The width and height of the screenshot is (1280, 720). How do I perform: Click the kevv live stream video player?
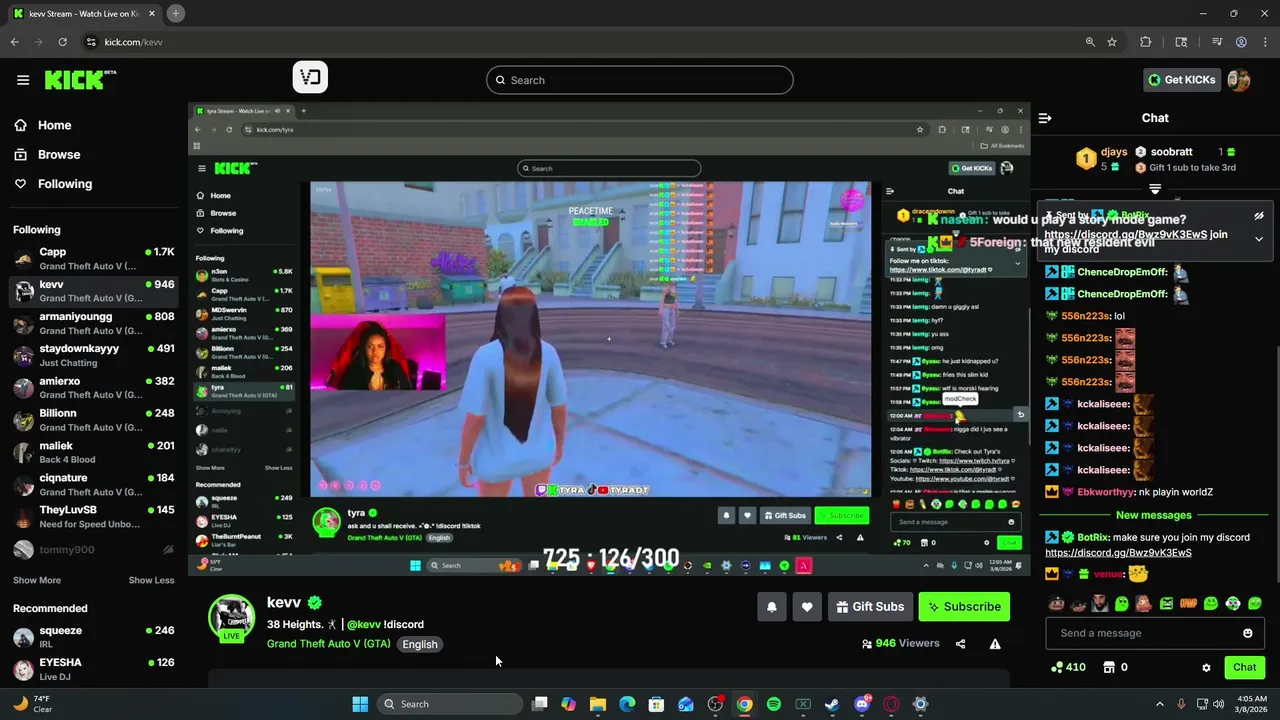[x=609, y=339]
